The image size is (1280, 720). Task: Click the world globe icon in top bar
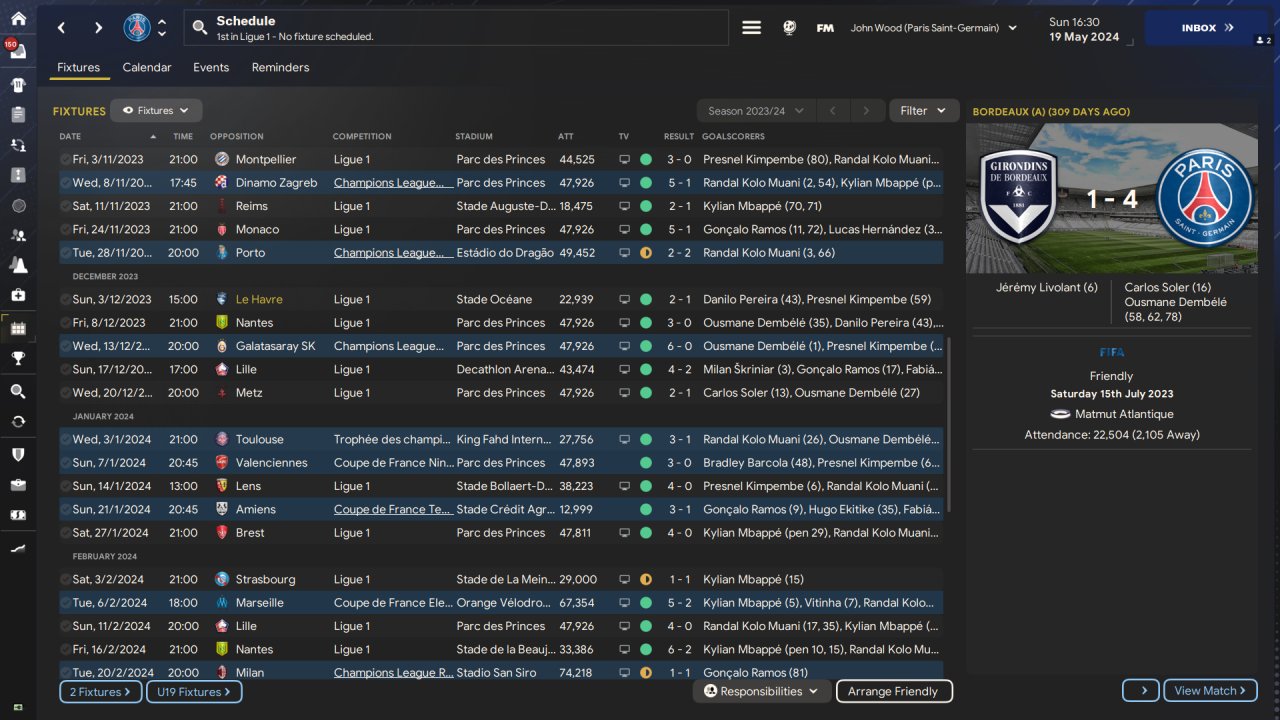coord(789,28)
